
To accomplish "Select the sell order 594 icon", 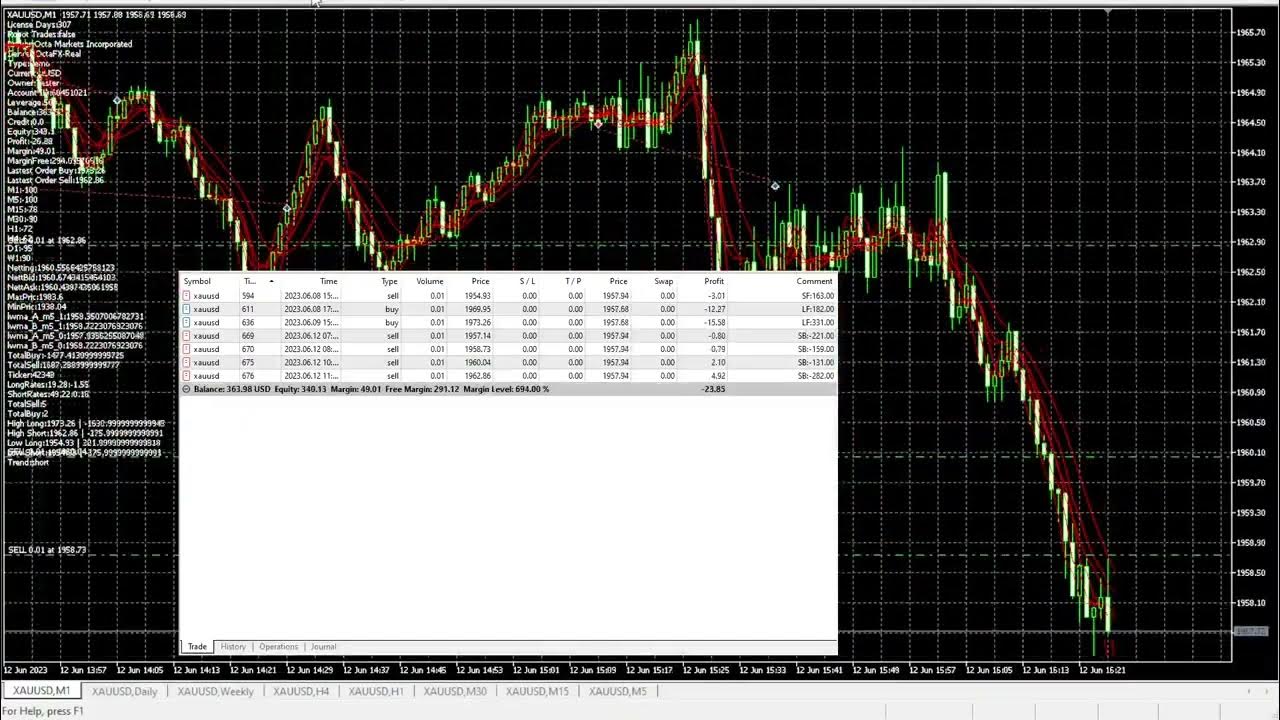I will coord(186,296).
